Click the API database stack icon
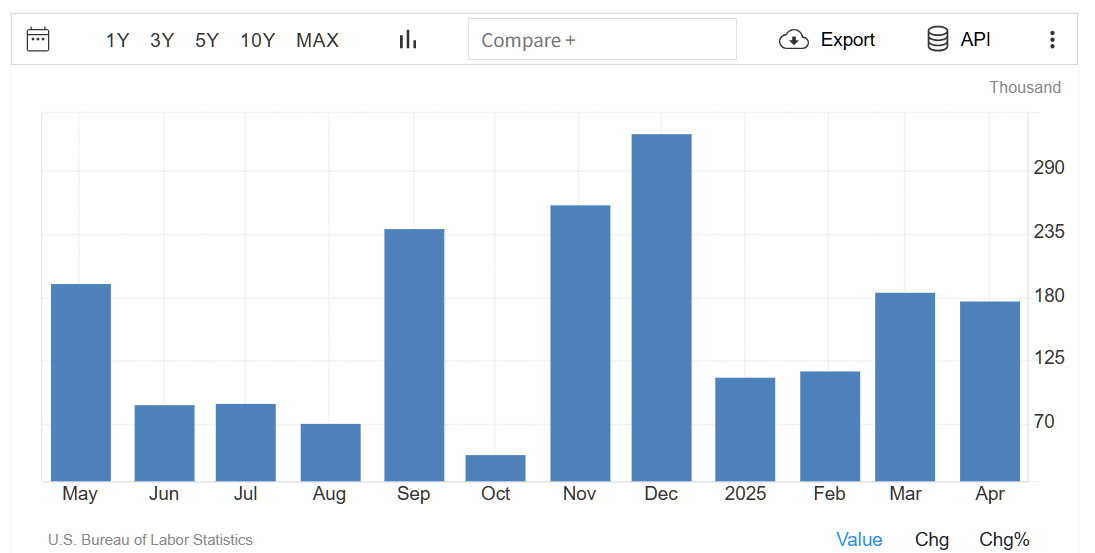The image size is (1095, 553). click(938, 39)
